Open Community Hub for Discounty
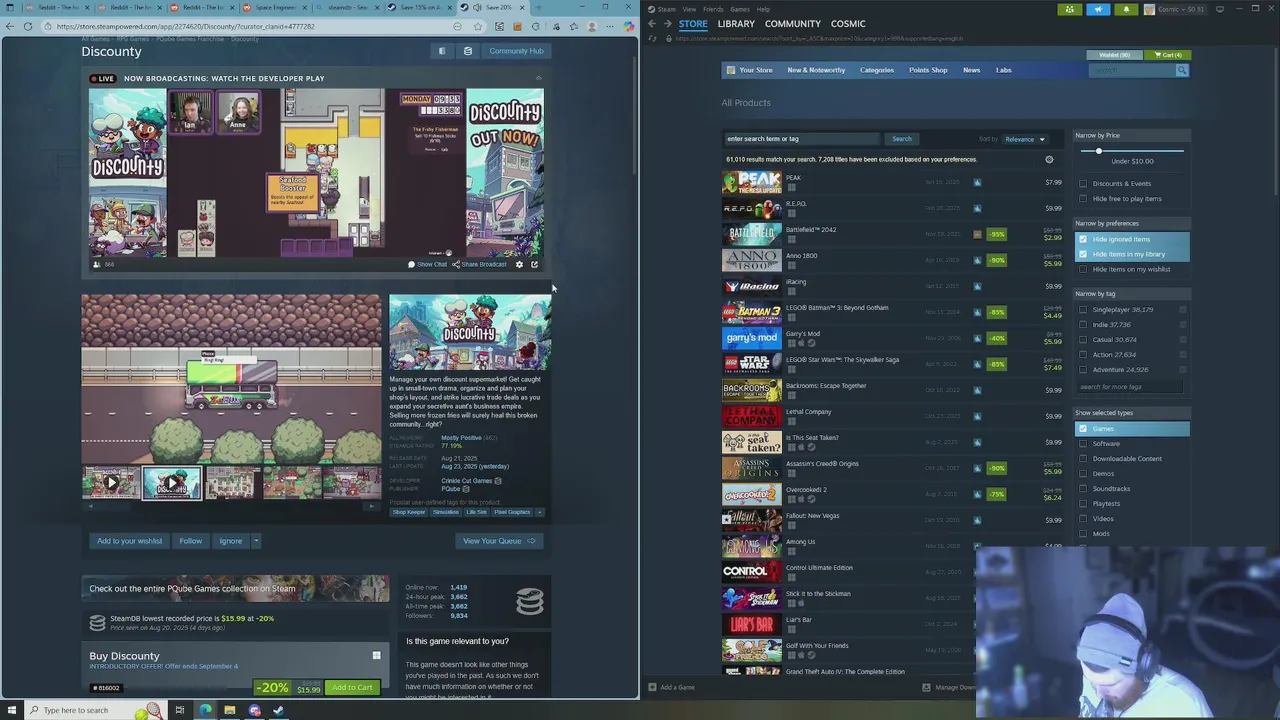 [x=516, y=51]
